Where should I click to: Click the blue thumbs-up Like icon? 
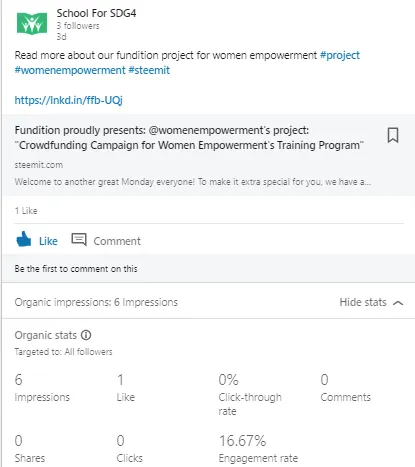pyautogui.click(x=23, y=239)
